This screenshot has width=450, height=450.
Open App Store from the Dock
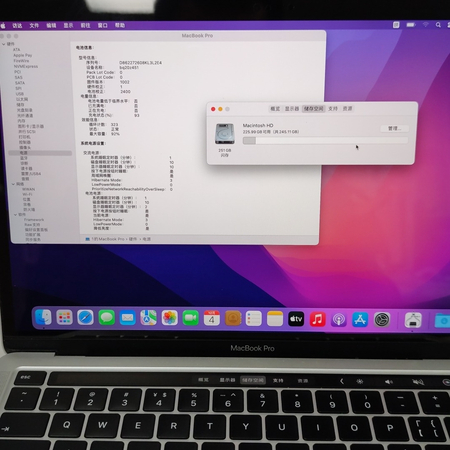point(360,320)
